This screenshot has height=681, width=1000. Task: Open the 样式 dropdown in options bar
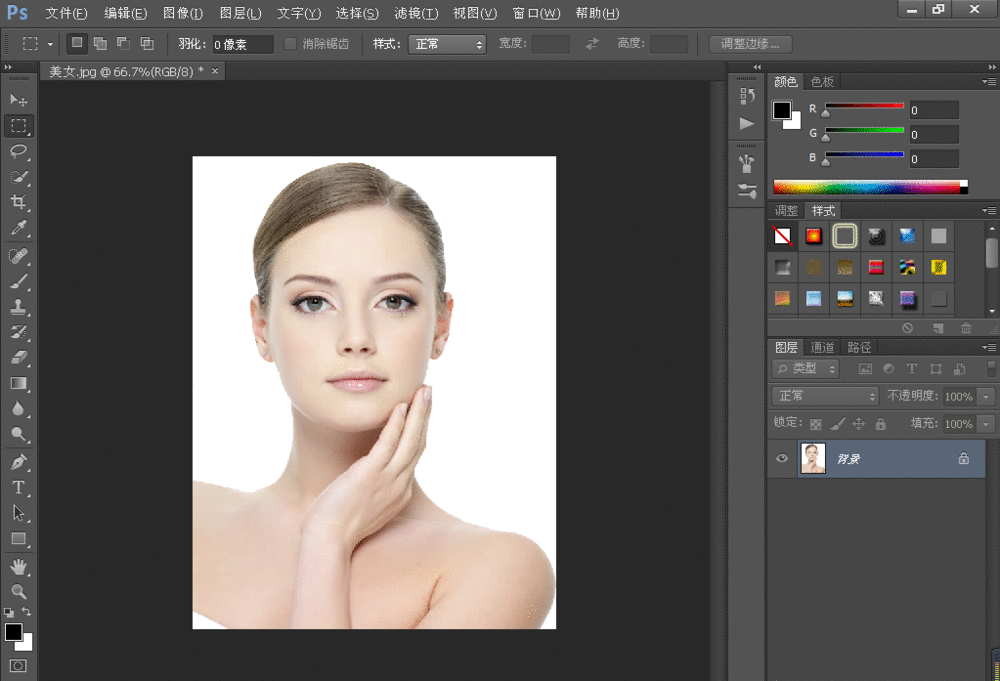pos(447,44)
